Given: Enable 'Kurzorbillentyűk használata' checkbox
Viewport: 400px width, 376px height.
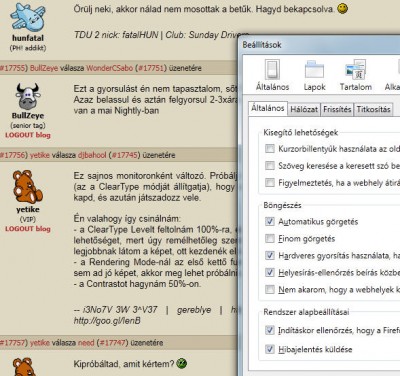Looking at the screenshot, I should tap(270, 148).
